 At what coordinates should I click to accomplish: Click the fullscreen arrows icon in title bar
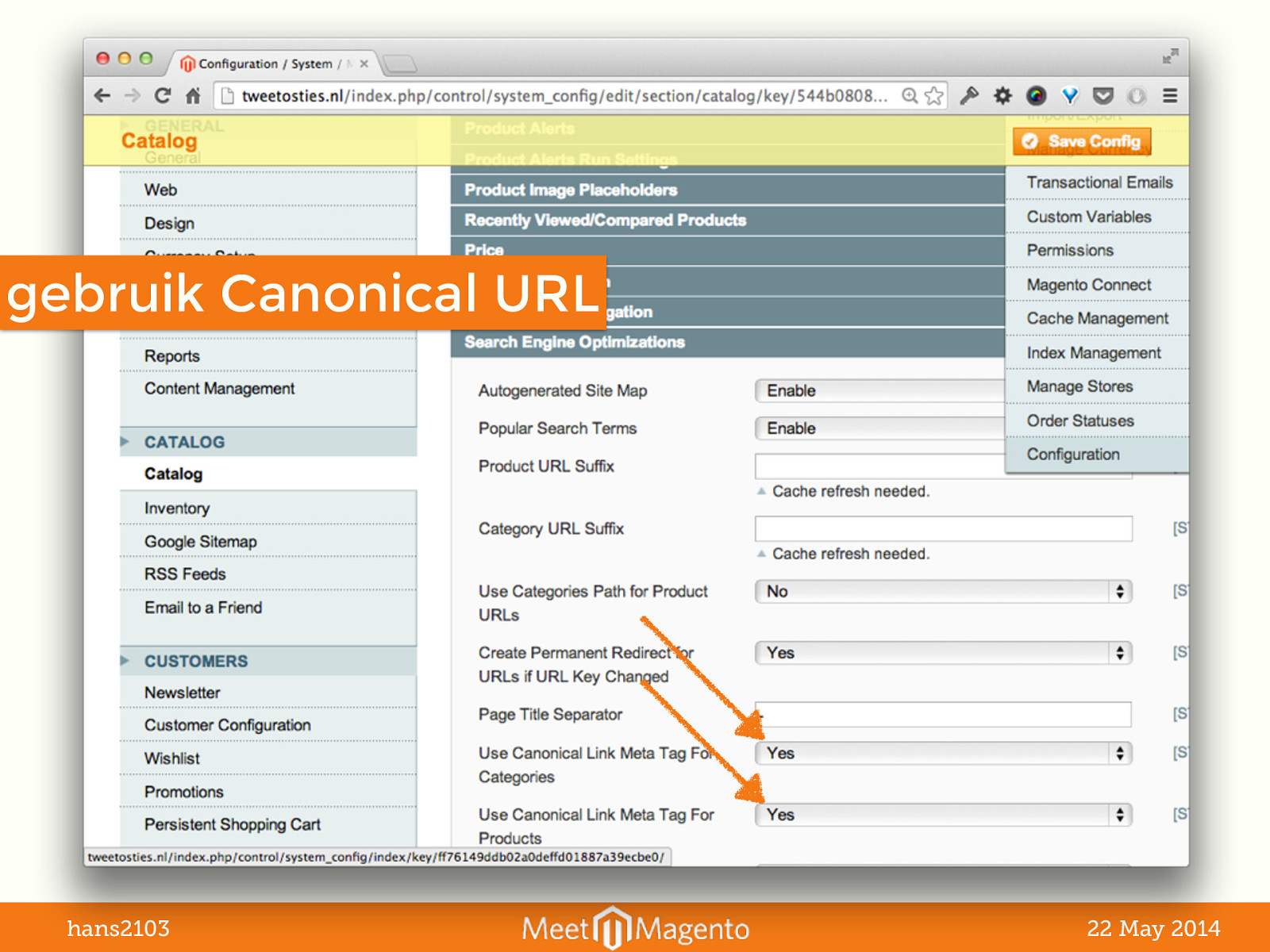(1170, 56)
